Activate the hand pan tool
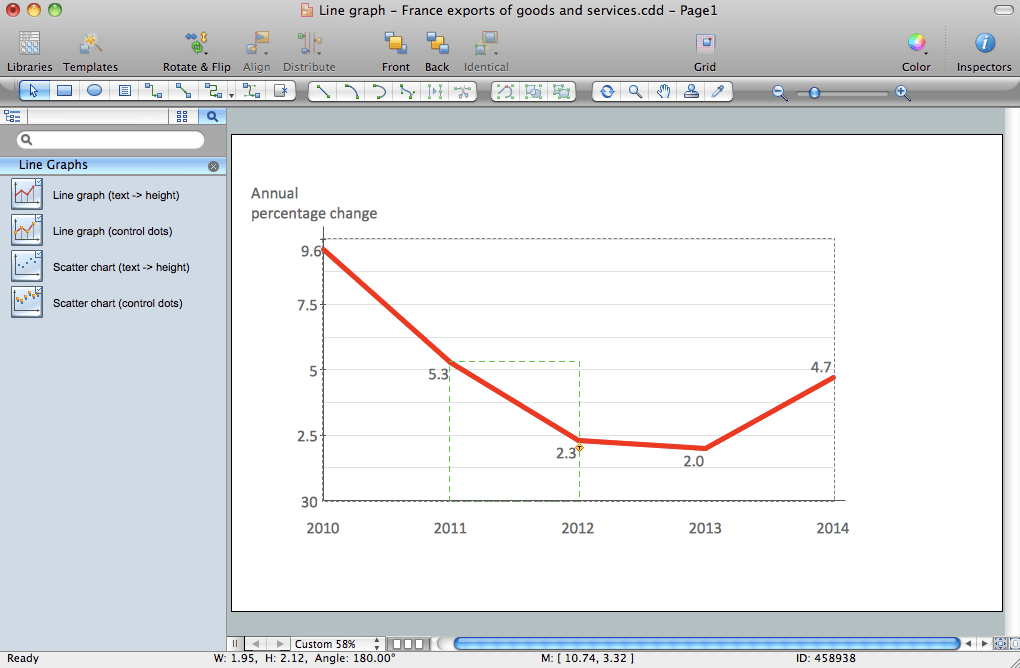Viewport: 1020px width, 668px height. [x=663, y=92]
